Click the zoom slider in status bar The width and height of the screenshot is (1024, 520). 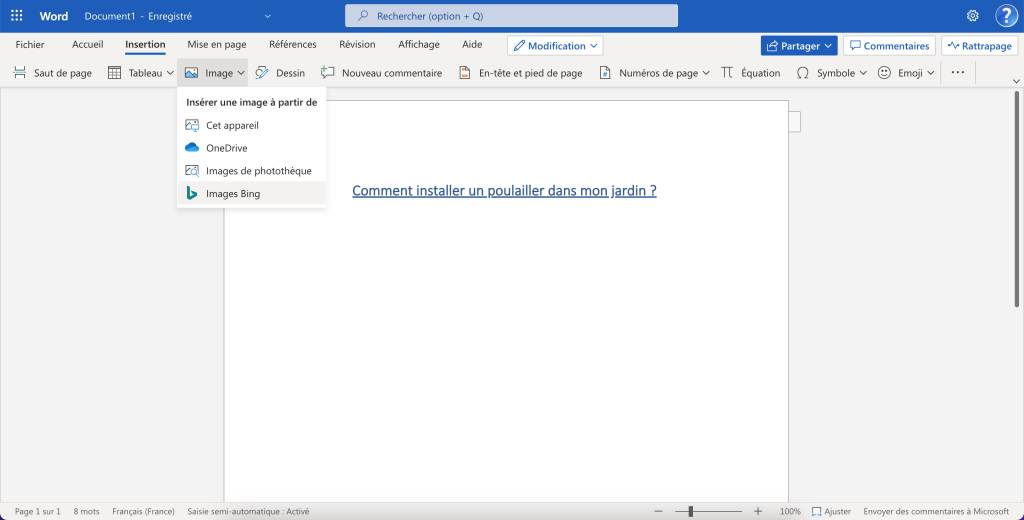point(690,511)
